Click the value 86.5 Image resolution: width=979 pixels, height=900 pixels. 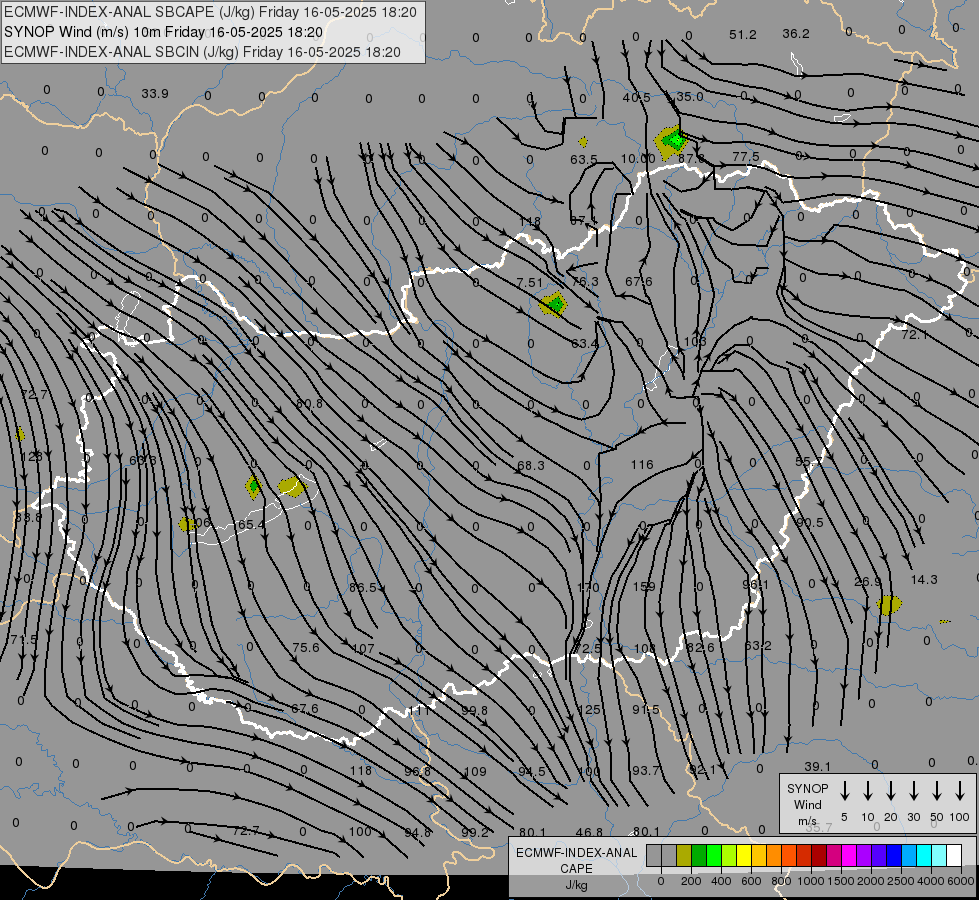(363, 588)
